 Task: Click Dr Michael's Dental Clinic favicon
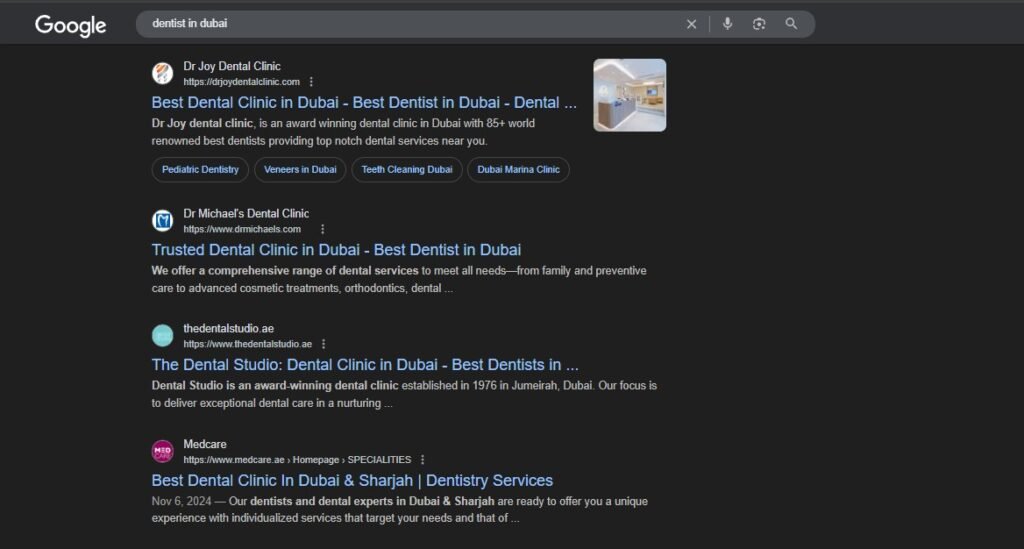pyautogui.click(x=162, y=220)
